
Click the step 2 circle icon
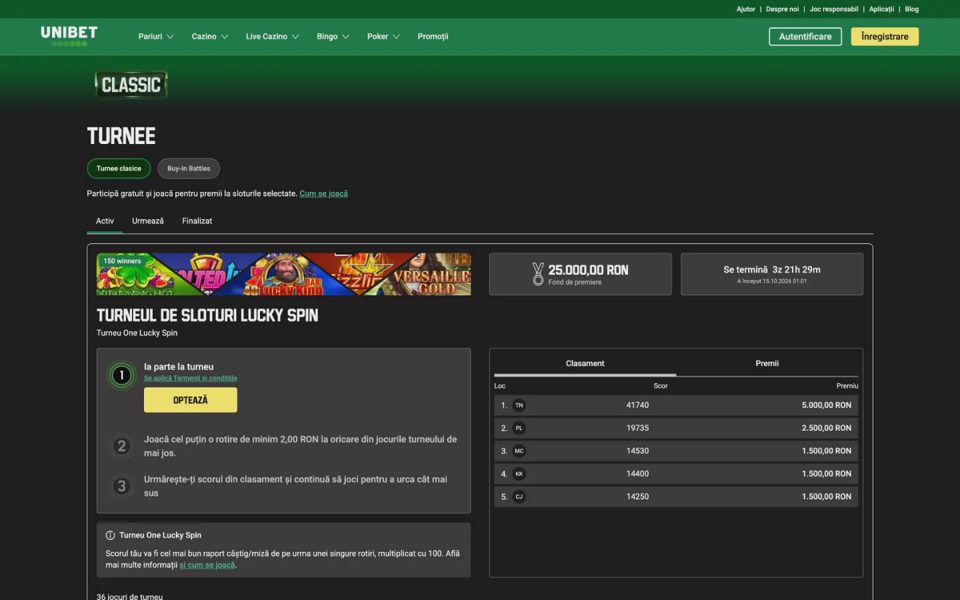pos(121,446)
